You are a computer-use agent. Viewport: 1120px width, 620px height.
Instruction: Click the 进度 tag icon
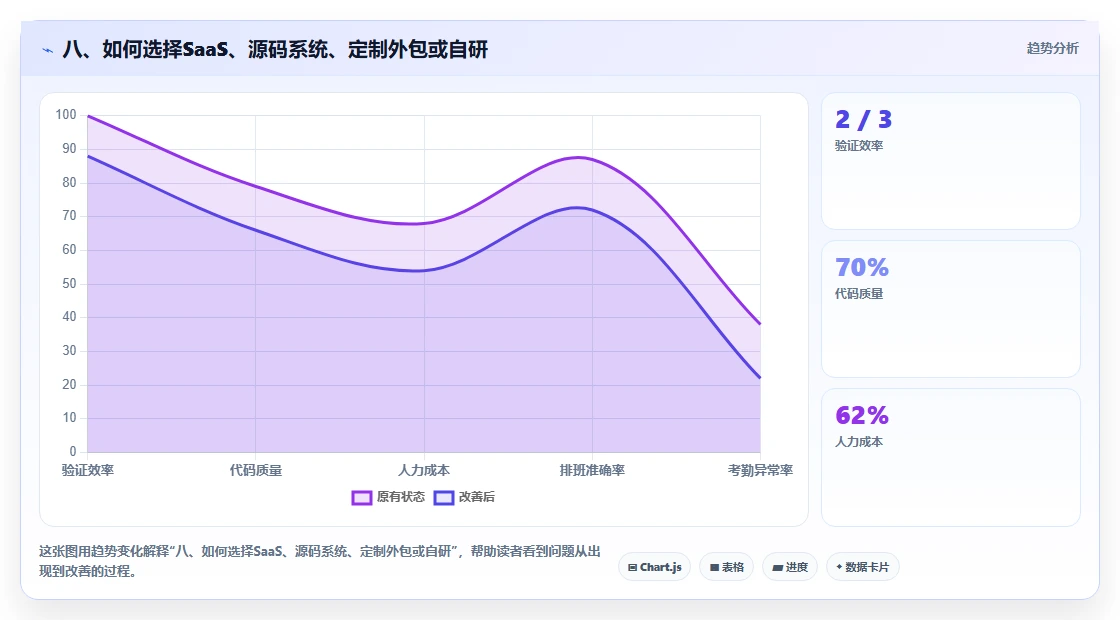click(x=778, y=567)
